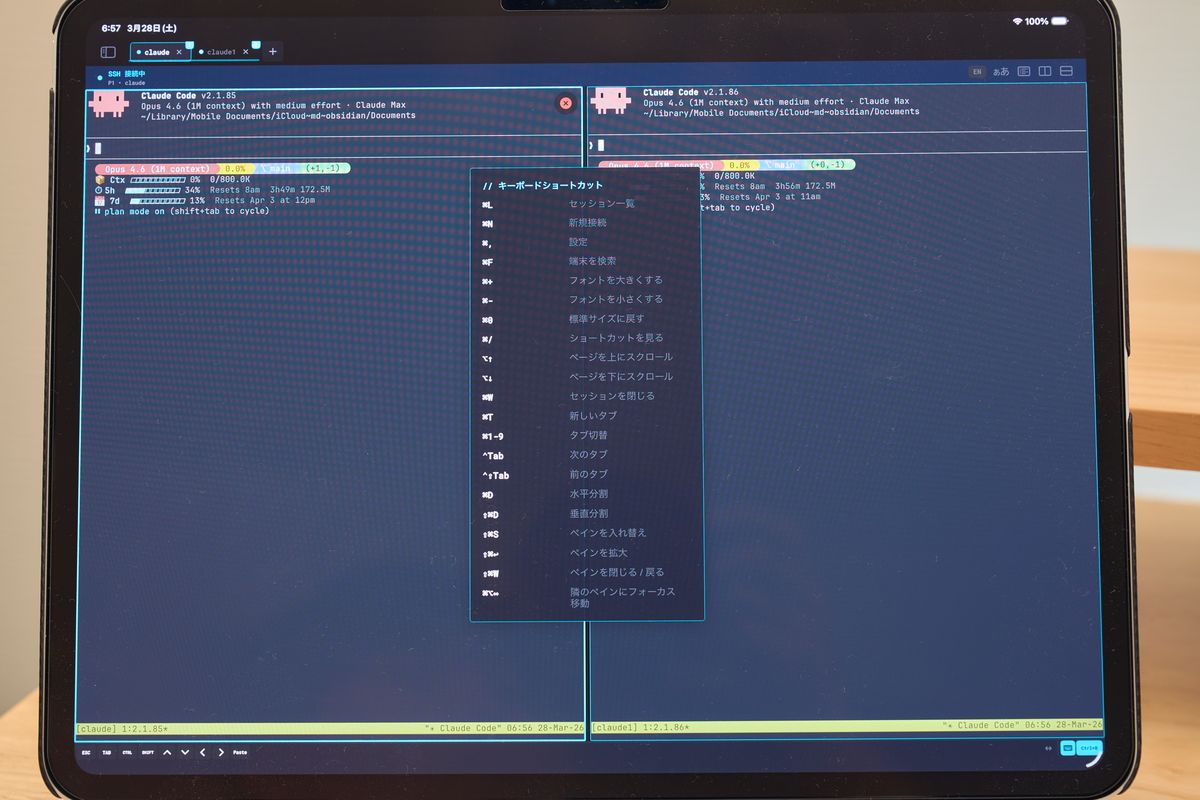The width and height of the screenshot is (1200, 800).
Task: Toggle the sidebar panel icon
Action: (x=108, y=52)
